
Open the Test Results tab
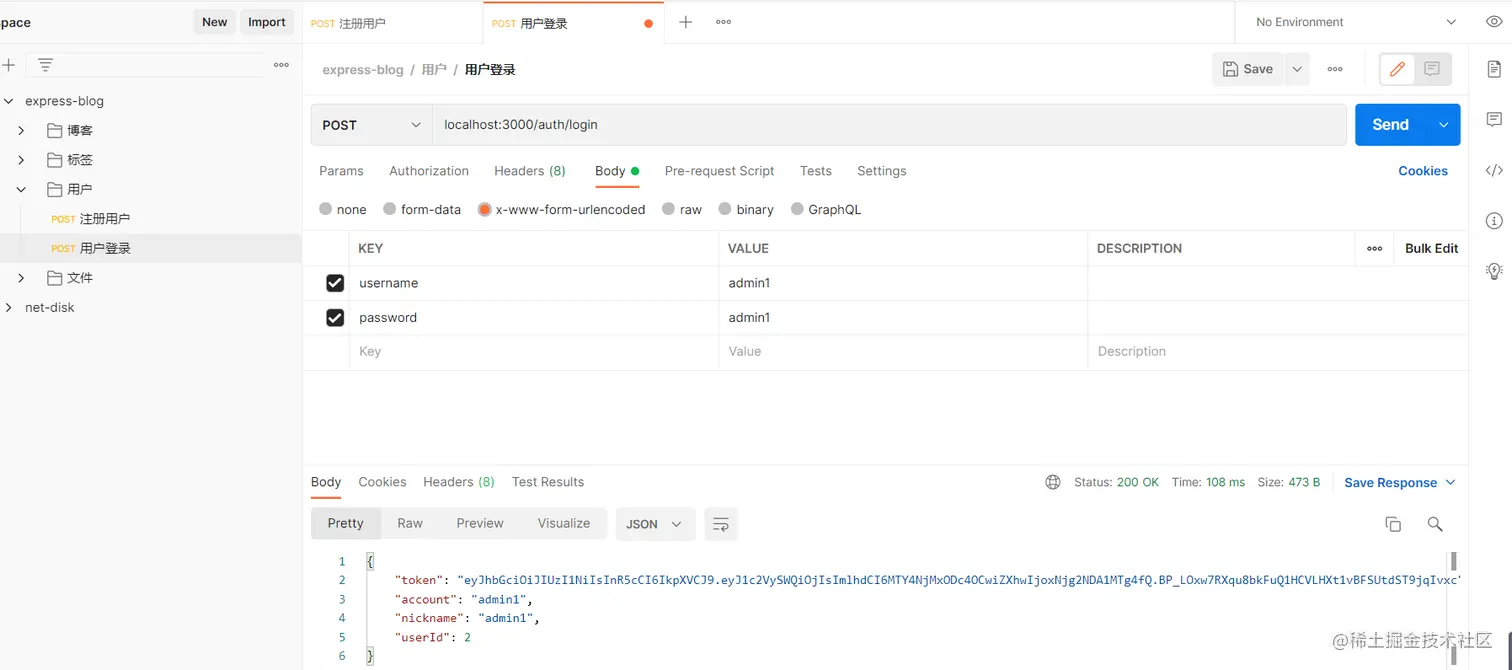coord(548,482)
